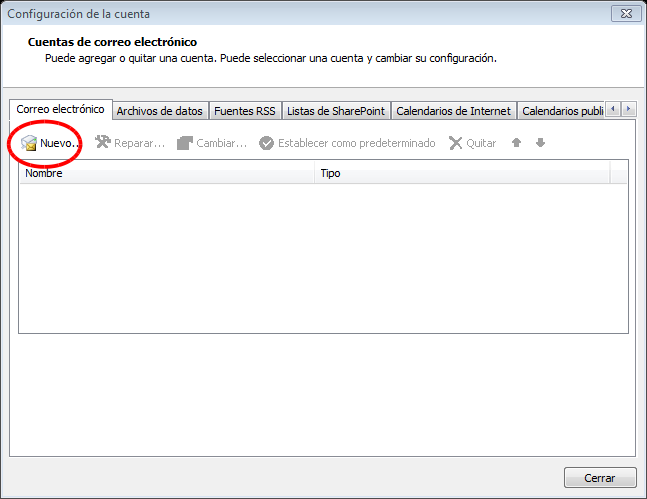Image resolution: width=647 pixels, height=499 pixels.
Task: Move account up with arrow icon
Action: (x=517, y=143)
